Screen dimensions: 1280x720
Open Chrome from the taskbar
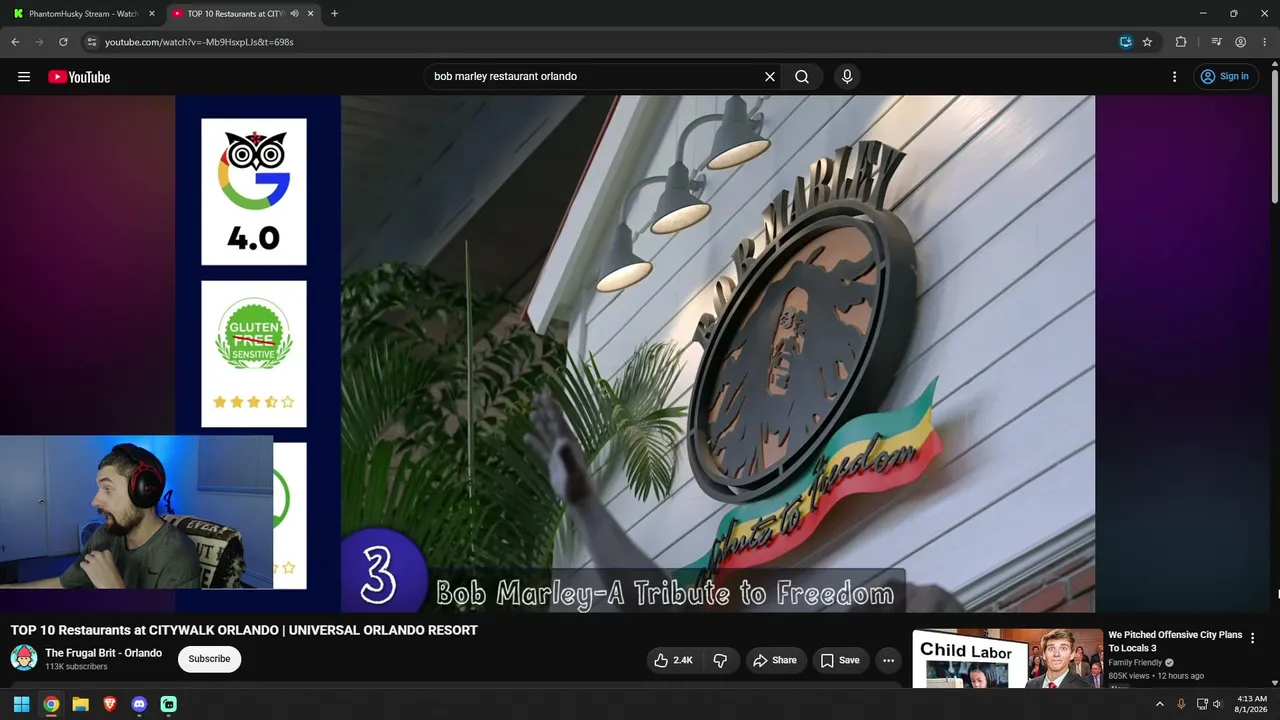[51, 704]
